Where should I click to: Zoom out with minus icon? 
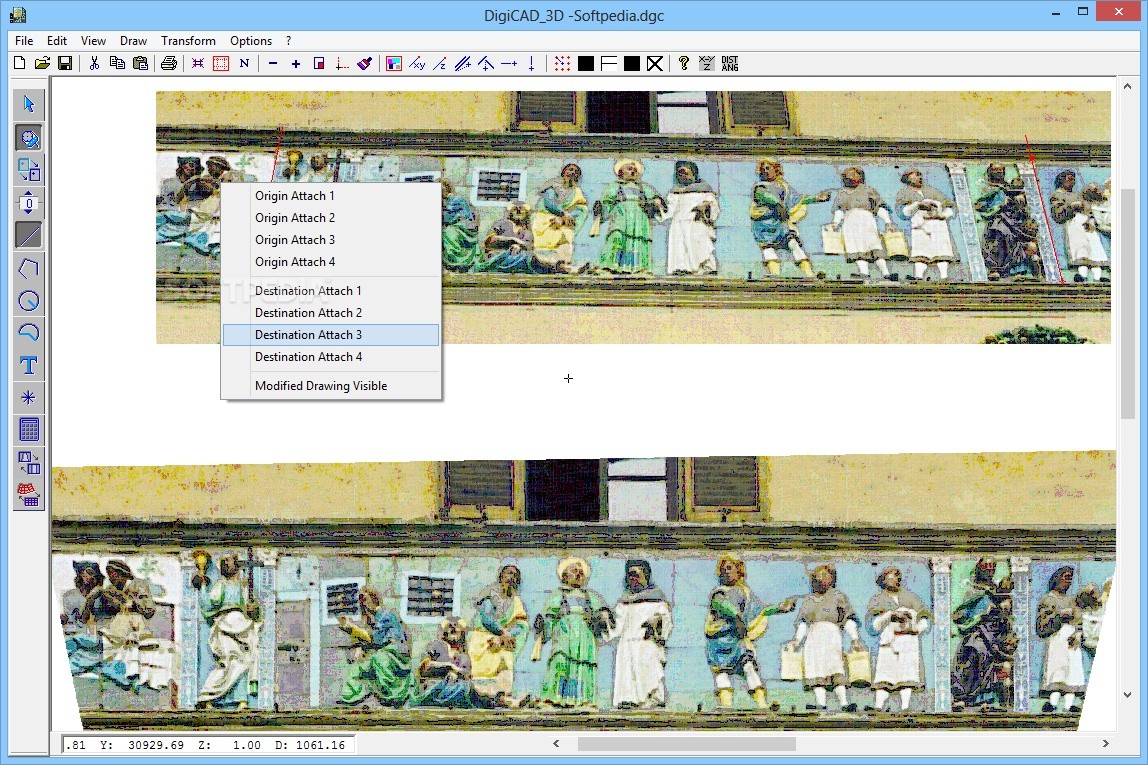273,64
